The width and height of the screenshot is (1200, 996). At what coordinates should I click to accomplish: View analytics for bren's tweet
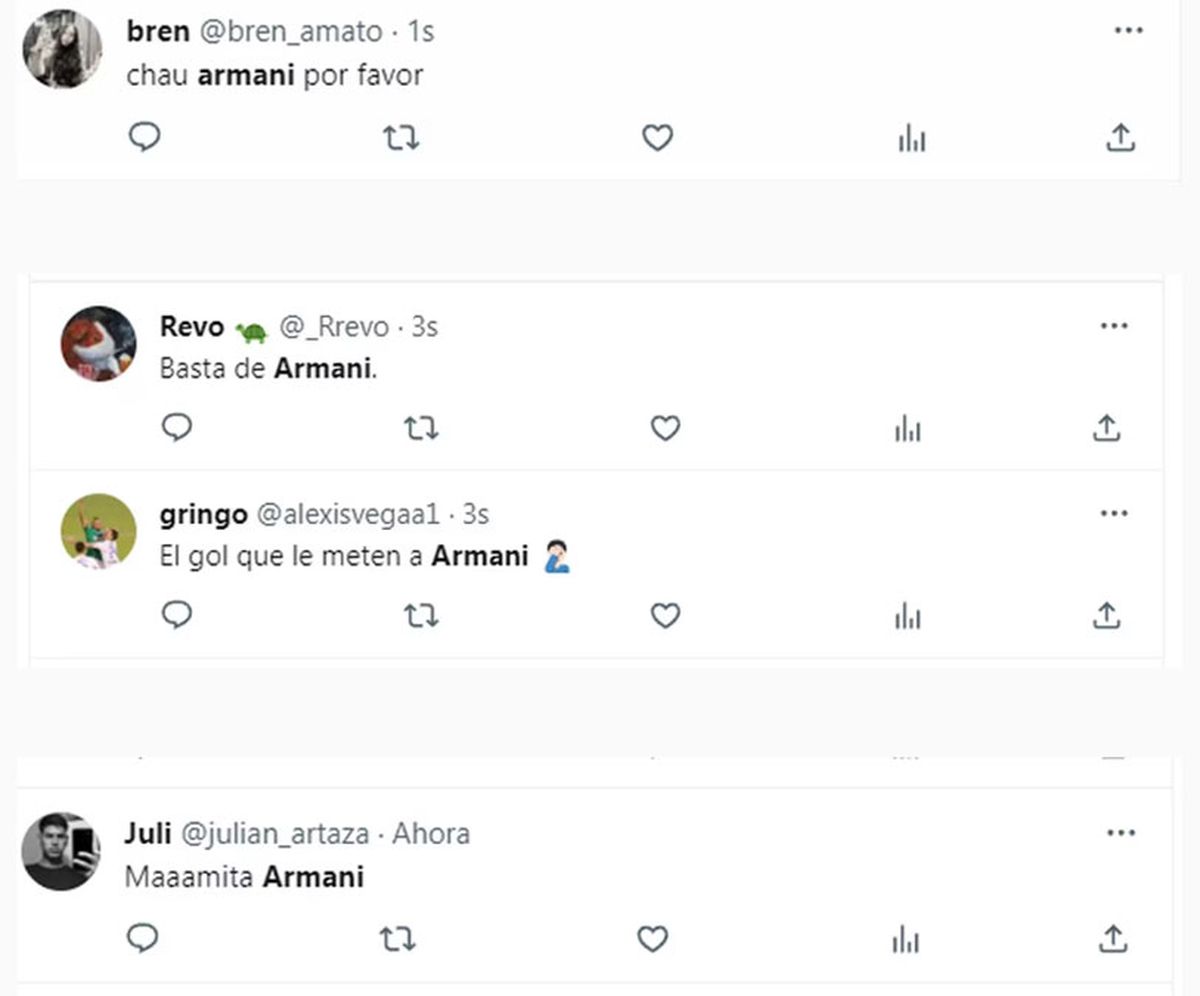(912, 140)
